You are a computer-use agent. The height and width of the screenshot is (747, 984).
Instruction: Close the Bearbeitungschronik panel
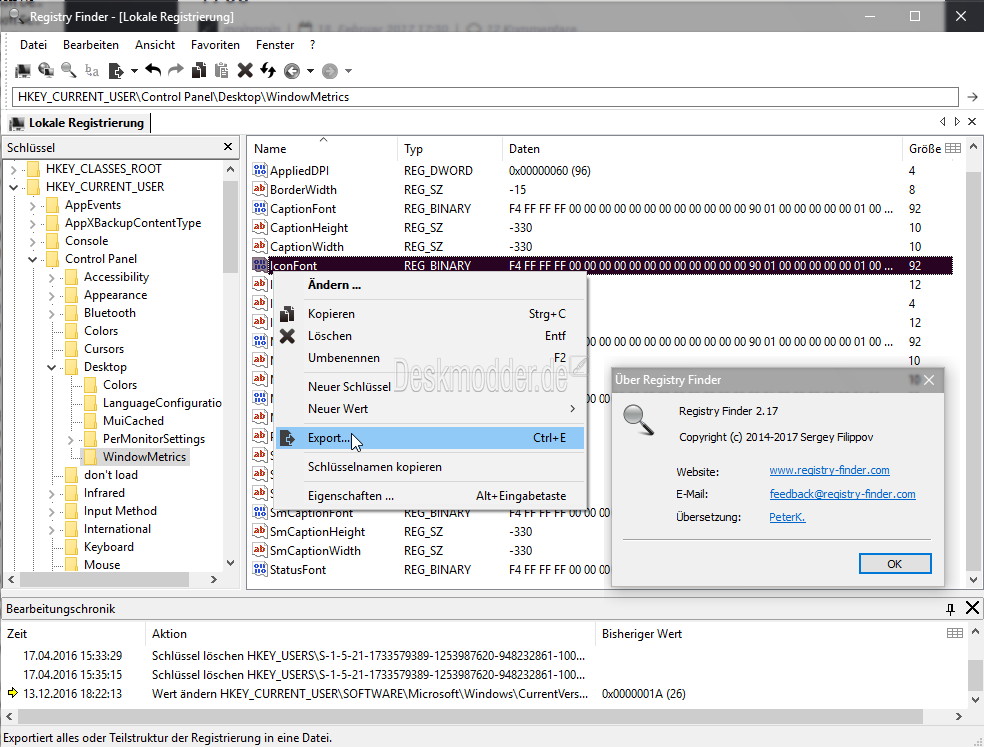click(x=972, y=608)
